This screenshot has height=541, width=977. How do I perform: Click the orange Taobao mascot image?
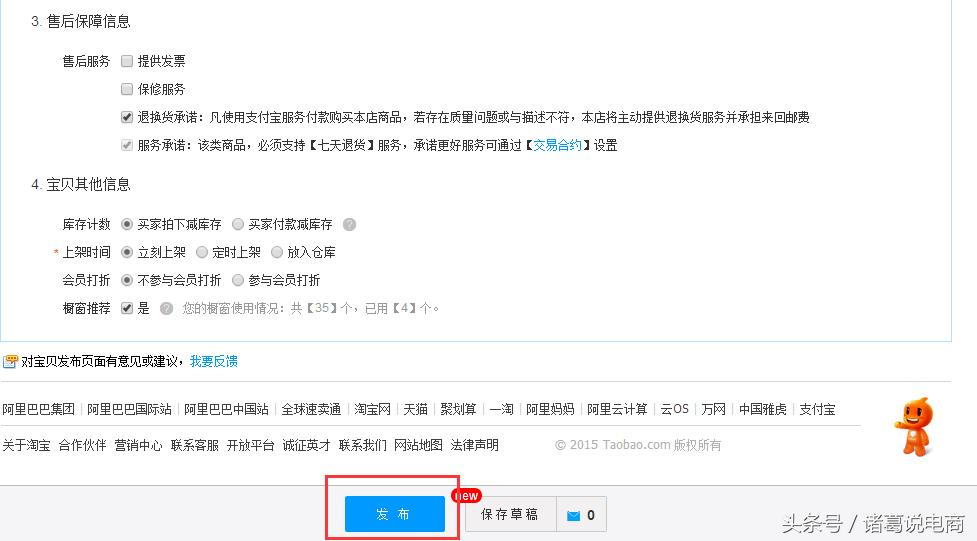pos(915,427)
